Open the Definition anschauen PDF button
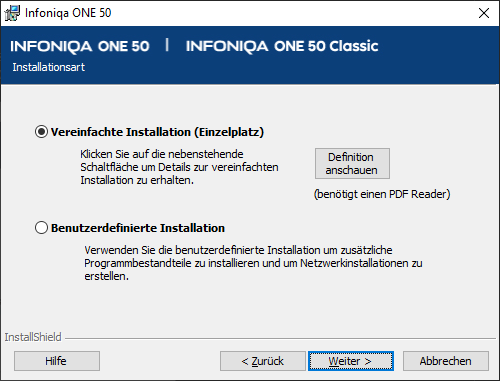Image resolution: width=500 pixels, height=381 pixels. click(x=352, y=164)
